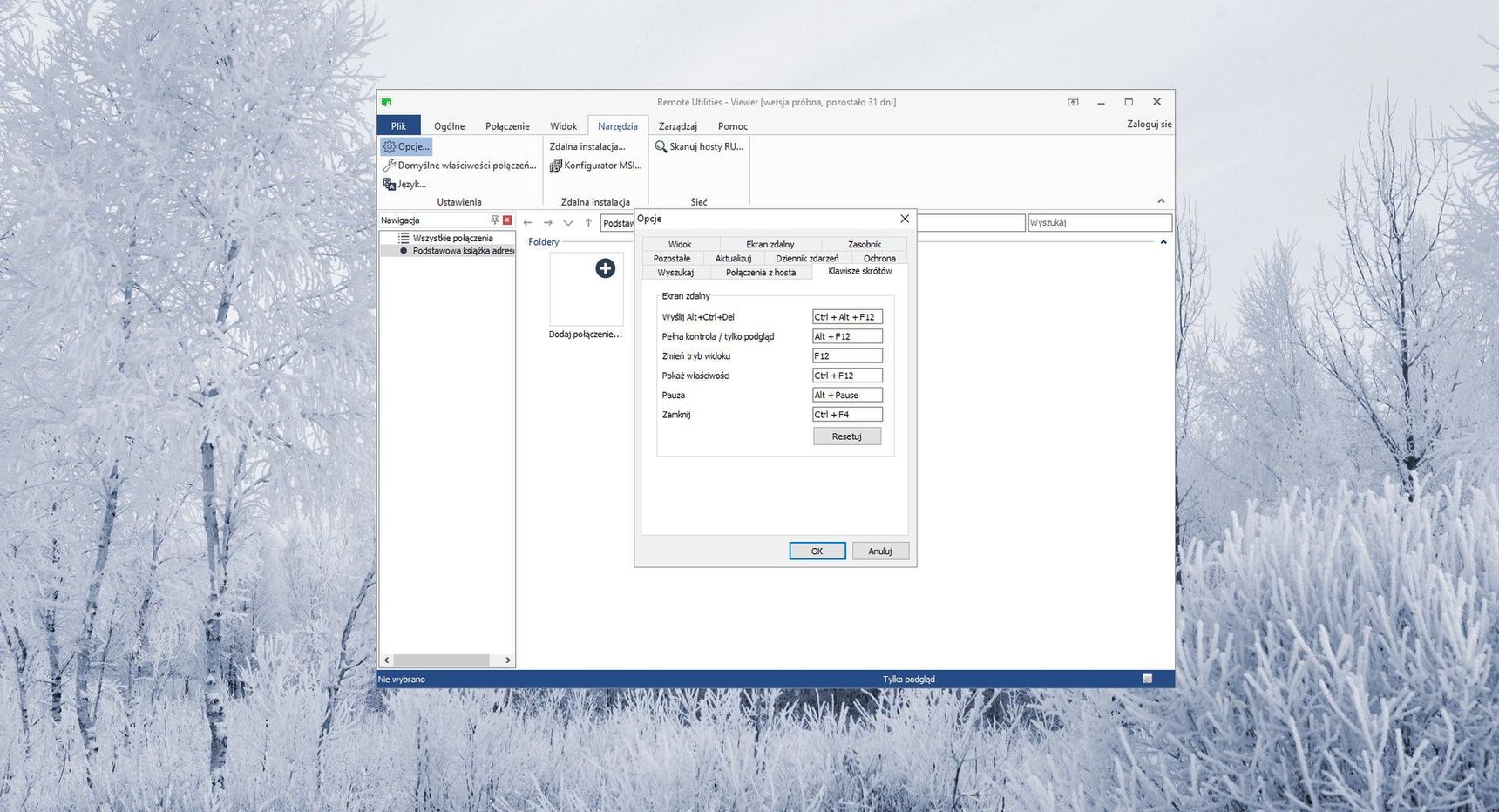The width and height of the screenshot is (1499, 812).
Task: Click Zmień tryb widoku shortcut field
Action: point(847,355)
